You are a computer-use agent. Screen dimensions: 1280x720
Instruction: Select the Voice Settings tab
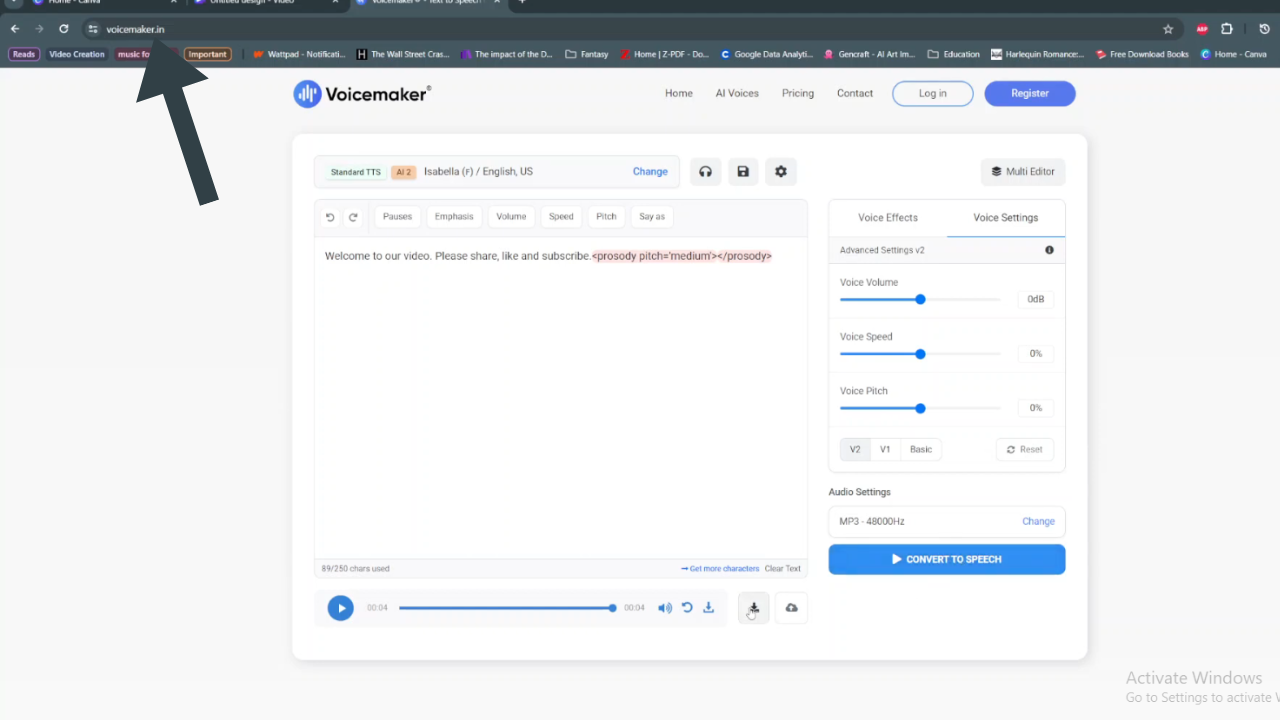pyautogui.click(x=1006, y=218)
